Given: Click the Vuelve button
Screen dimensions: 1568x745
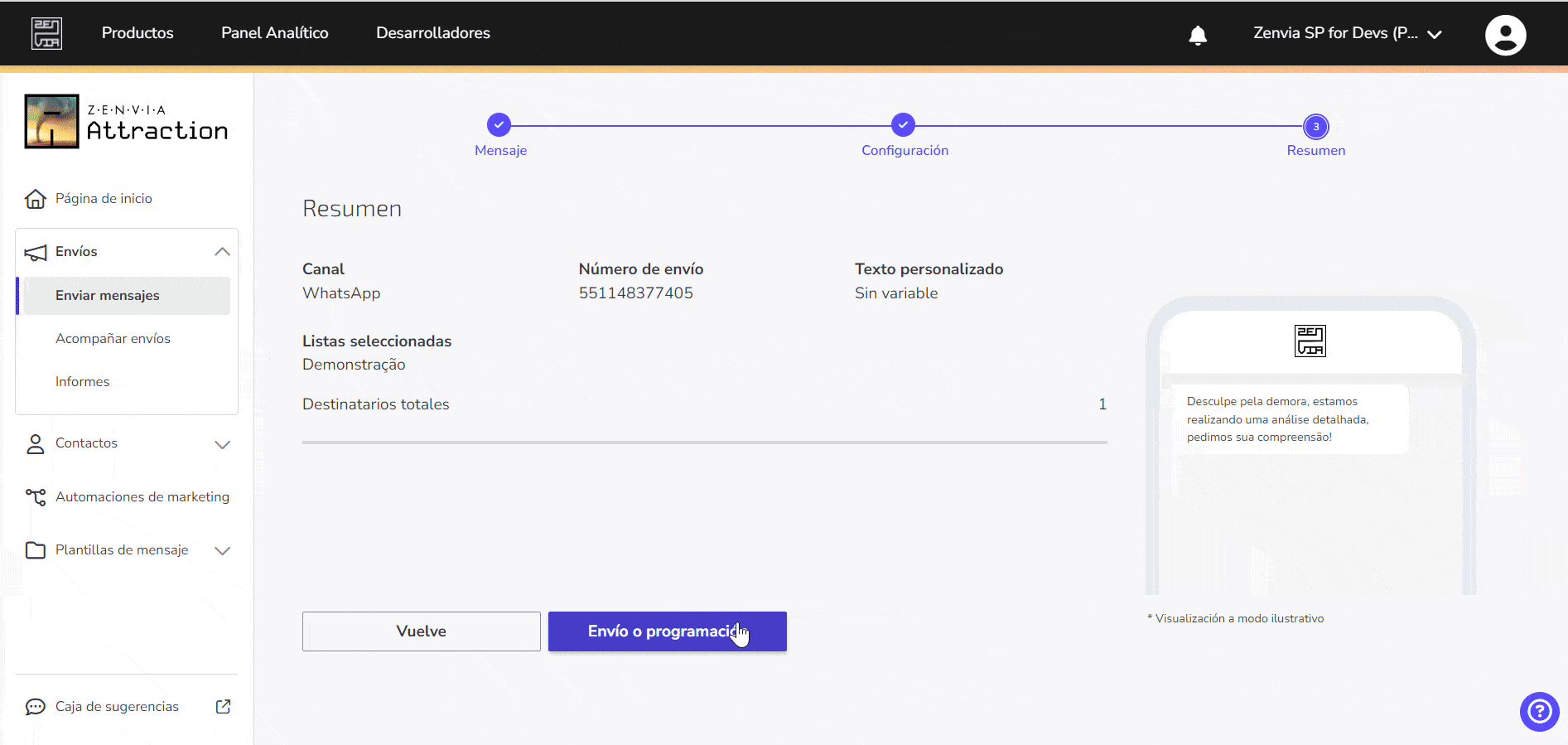Looking at the screenshot, I should click(422, 631).
